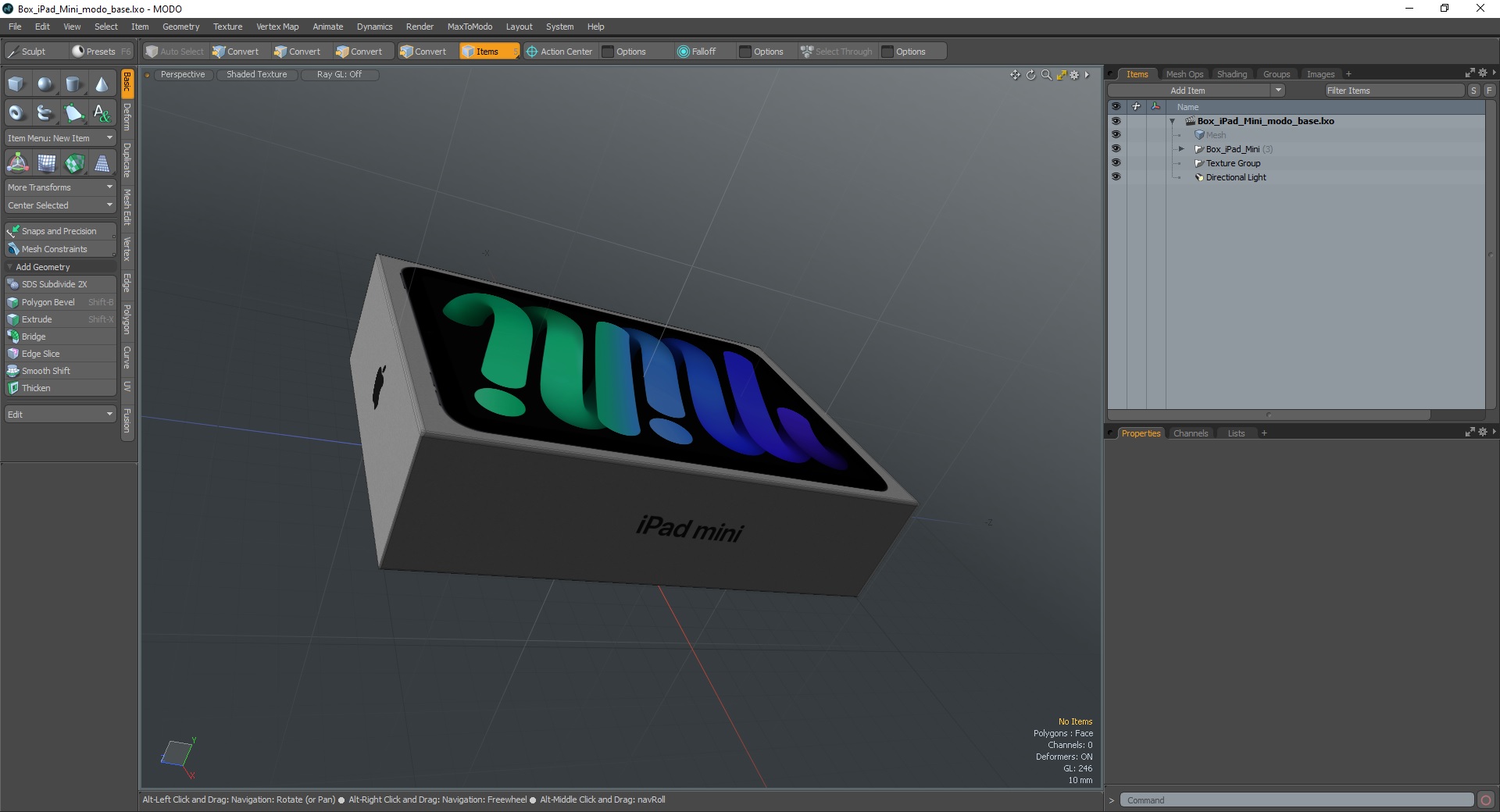The height and width of the screenshot is (812, 1500).
Task: Toggle visibility of Box_iPad_Mini group
Action: 1116,149
